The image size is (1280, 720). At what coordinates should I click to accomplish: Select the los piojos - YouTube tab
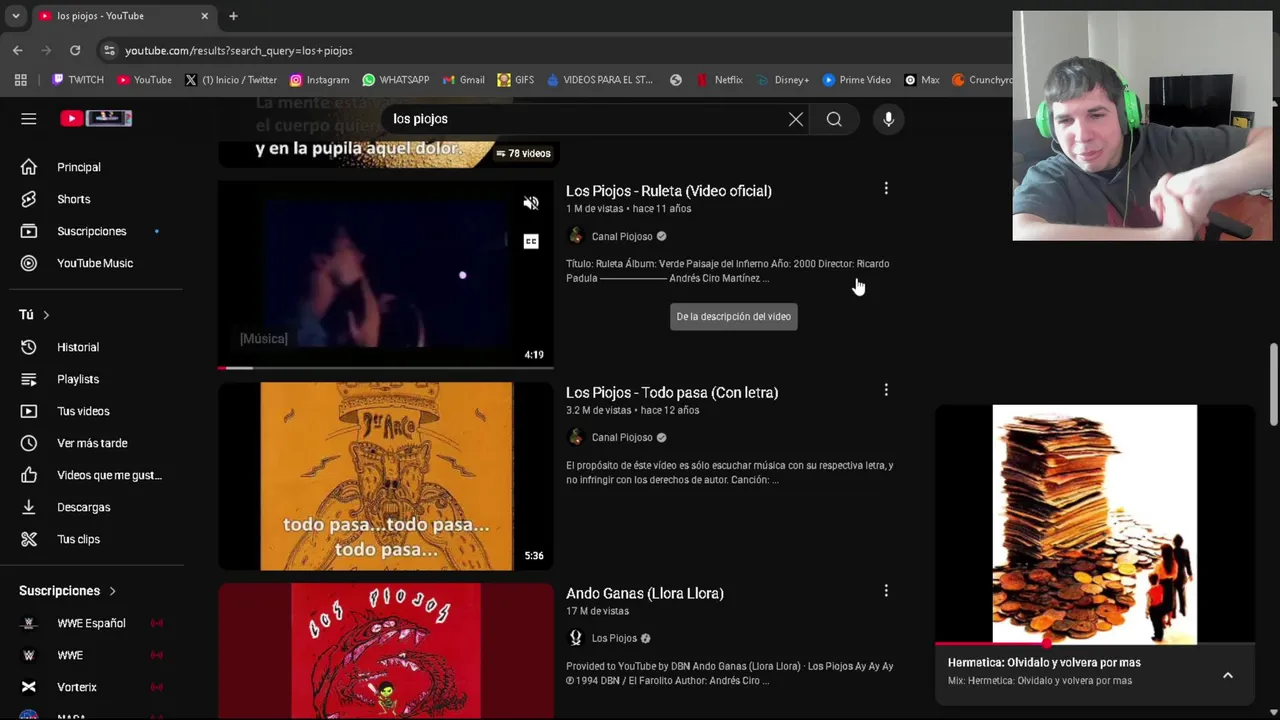point(123,16)
